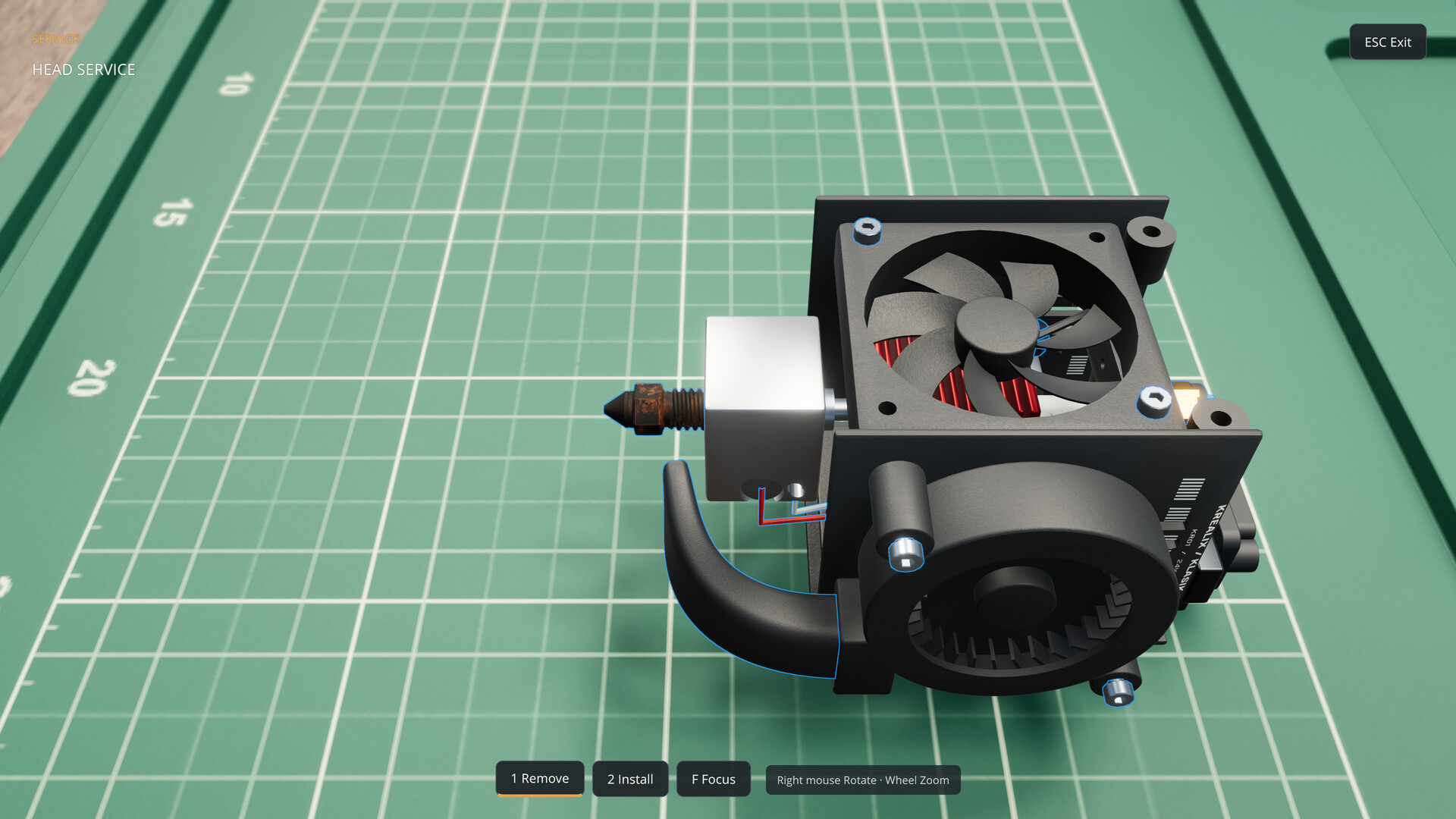Click the blower fan center hub
This screenshot has height=819, width=1456.
click(x=1015, y=596)
